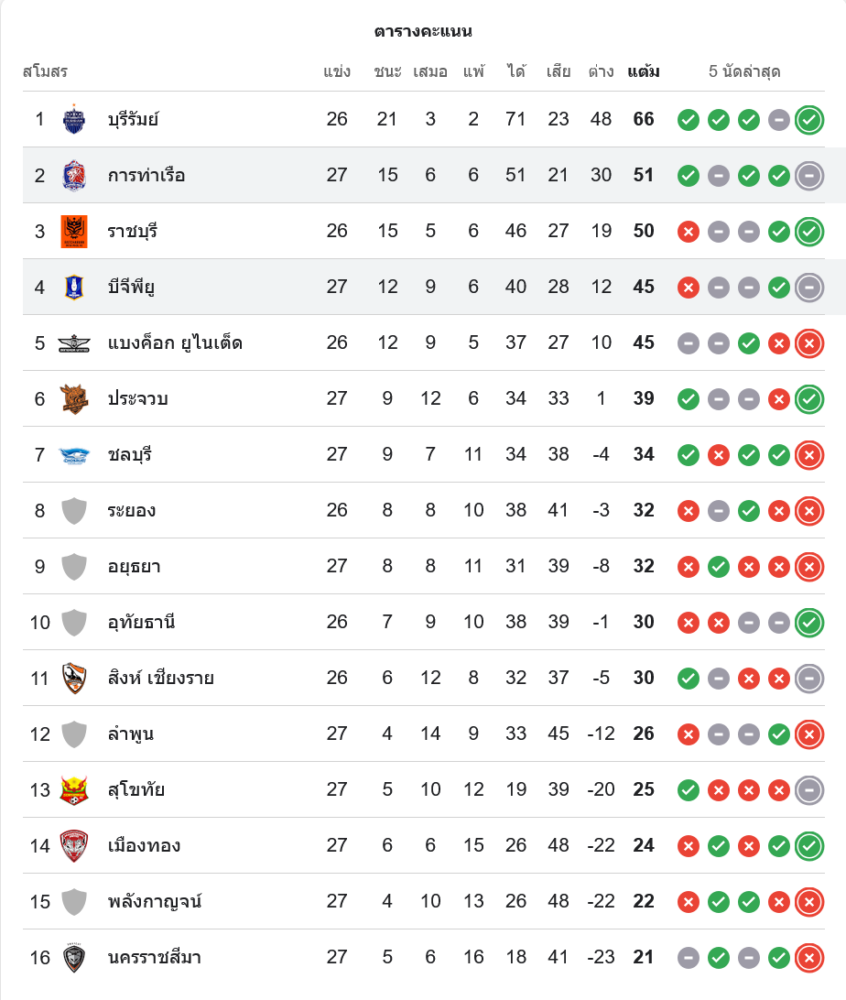Click the การท่าเรือ club crest
Screen dimensions: 846x1000
[74, 176]
